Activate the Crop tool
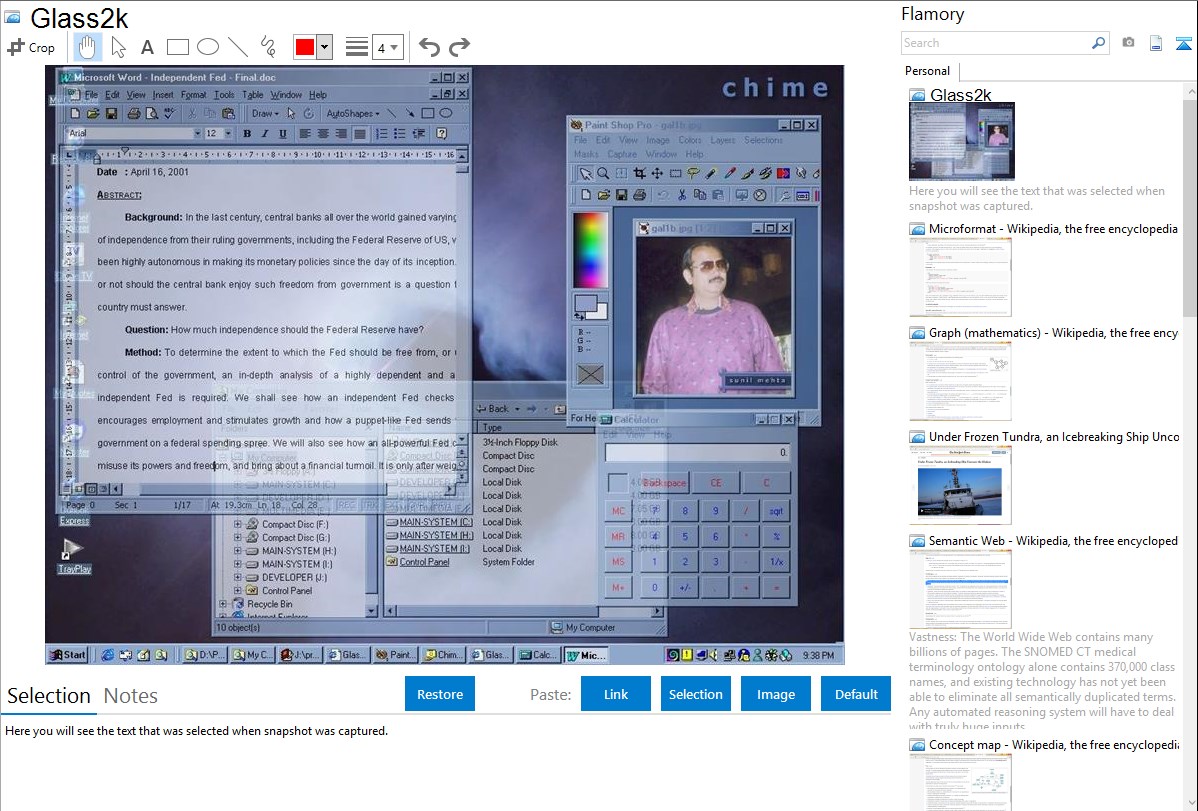The width and height of the screenshot is (1198, 811). click(31, 47)
